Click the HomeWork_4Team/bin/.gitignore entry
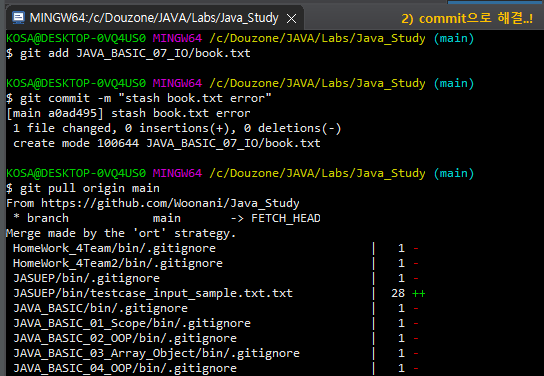The image size is (544, 376). (114, 248)
